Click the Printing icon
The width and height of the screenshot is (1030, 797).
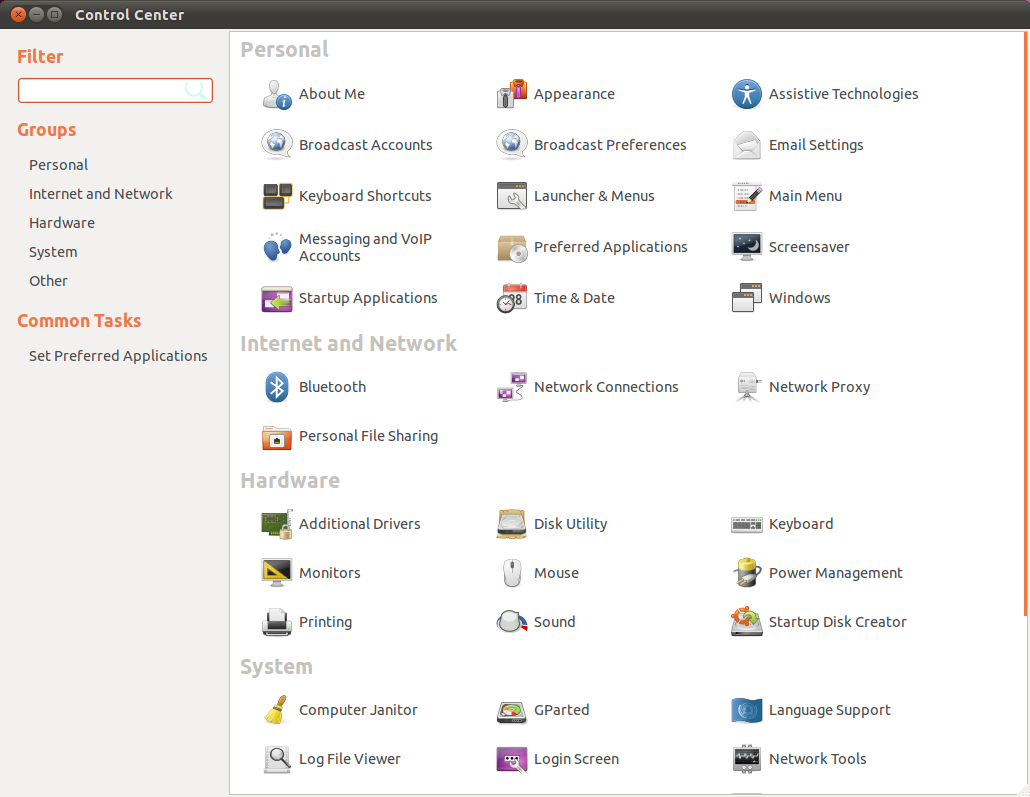coord(277,622)
